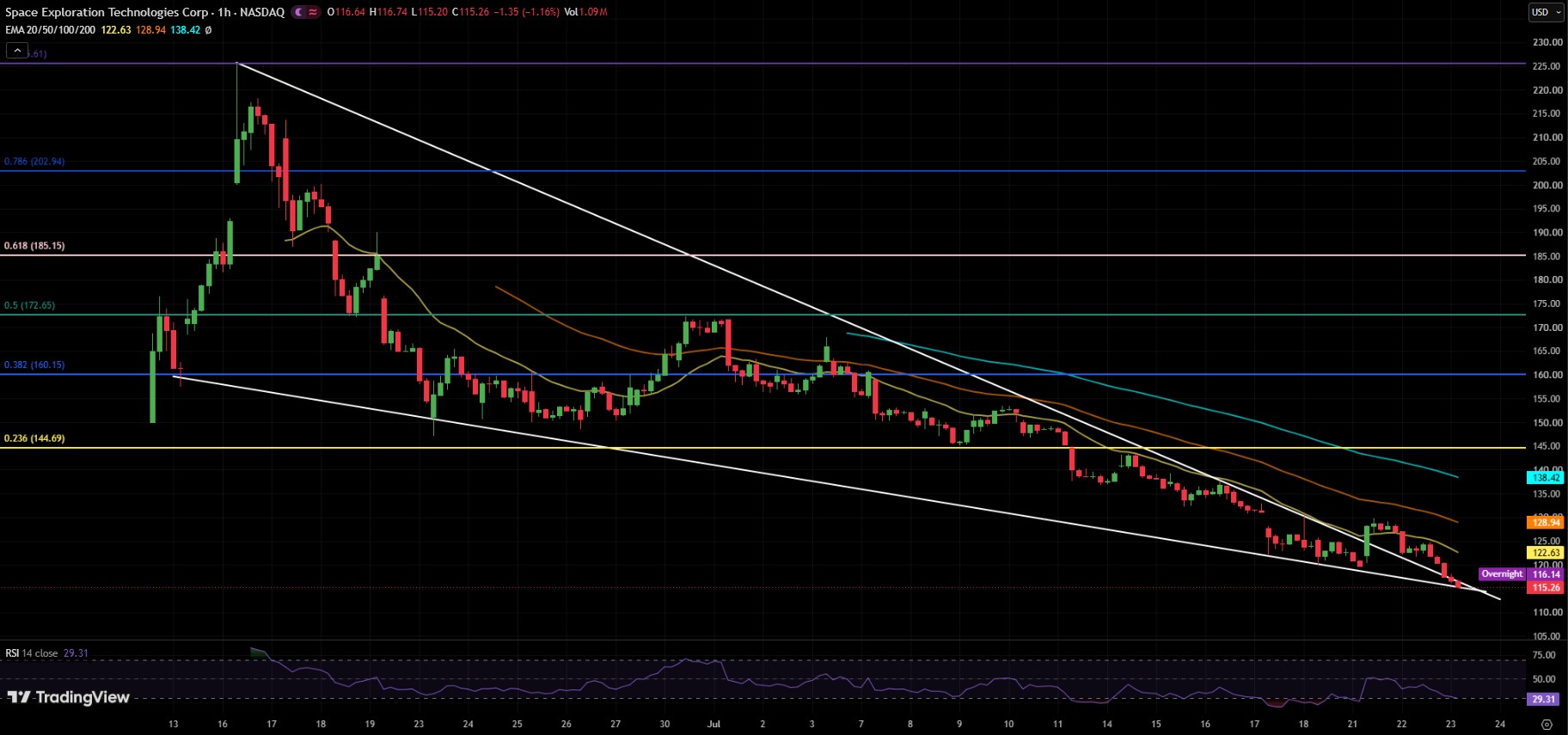
Task: Select the EMA 20/50/100/200 indicator legend
Action: pyautogui.click(x=51, y=30)
